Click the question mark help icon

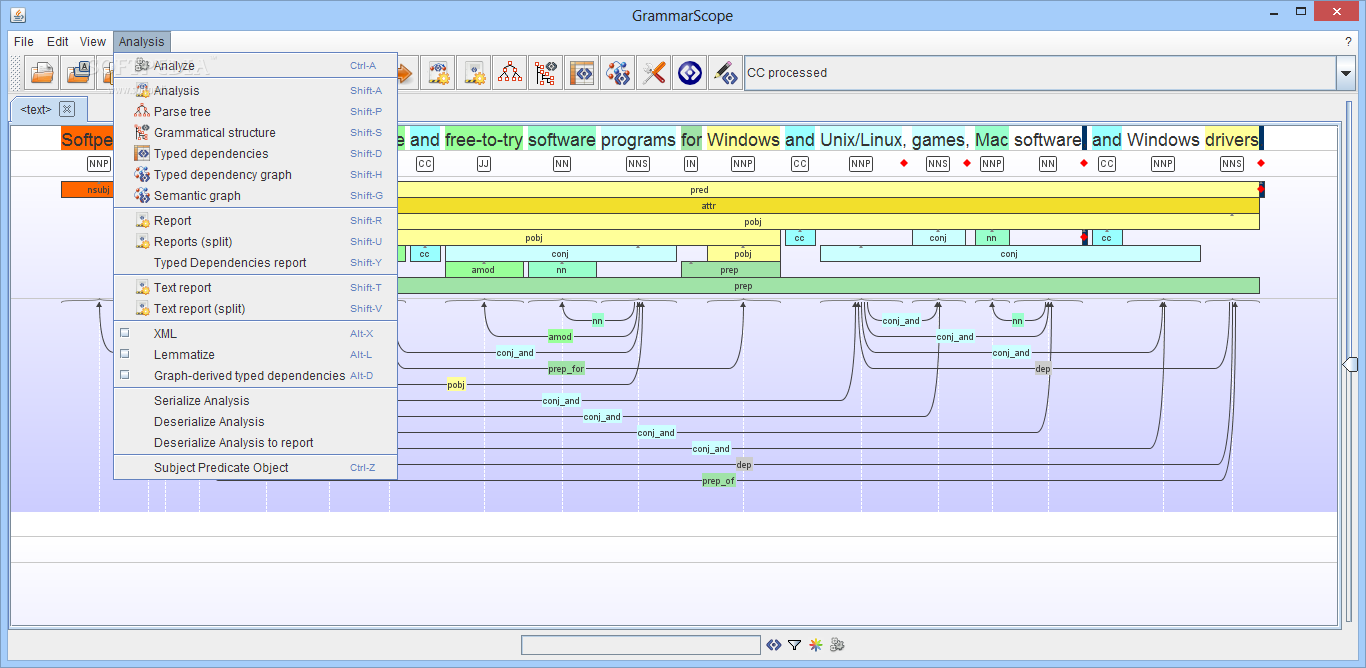tap(1348, 42)
